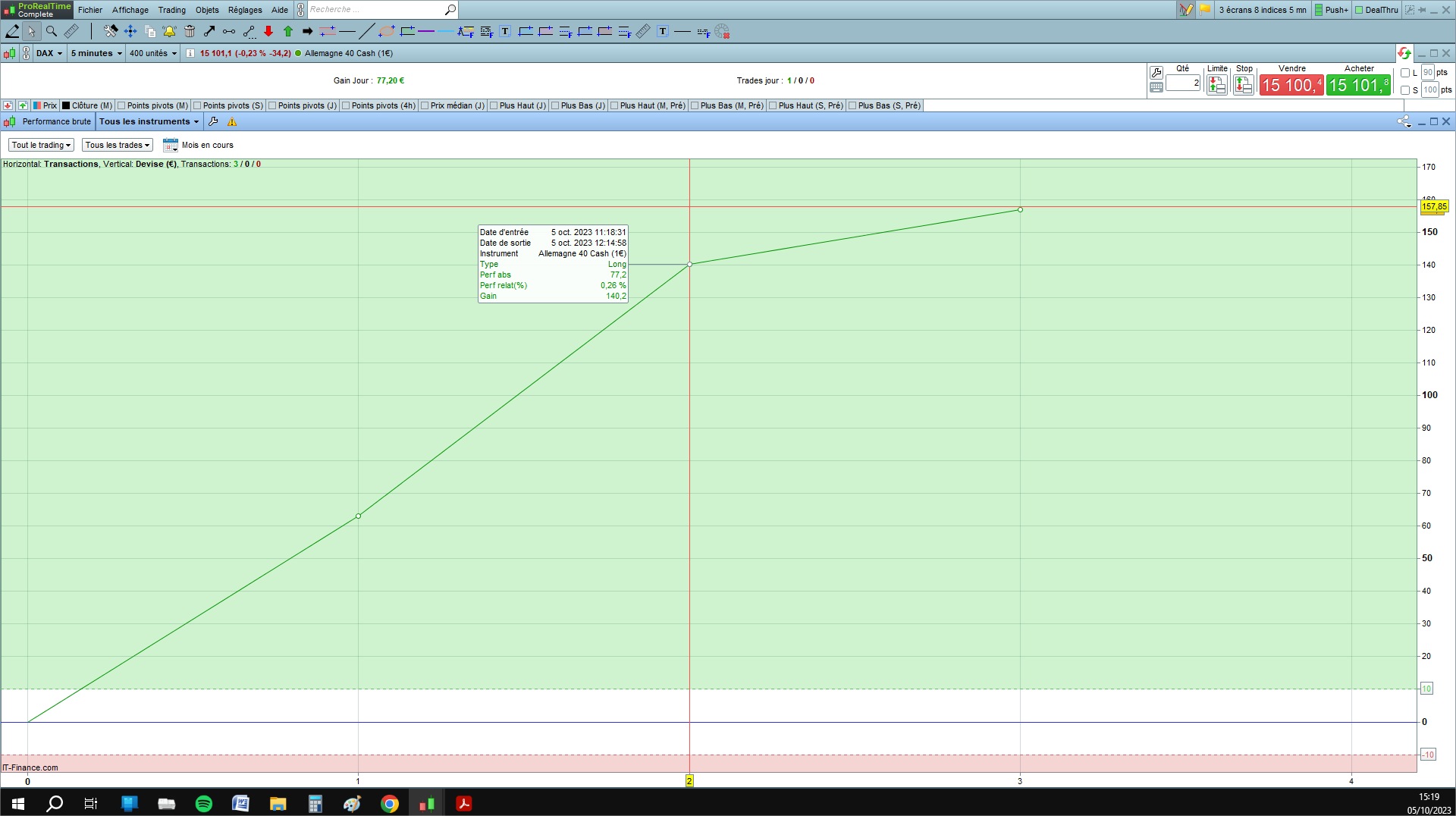Click the yellow flag icon

[1205, 10]
